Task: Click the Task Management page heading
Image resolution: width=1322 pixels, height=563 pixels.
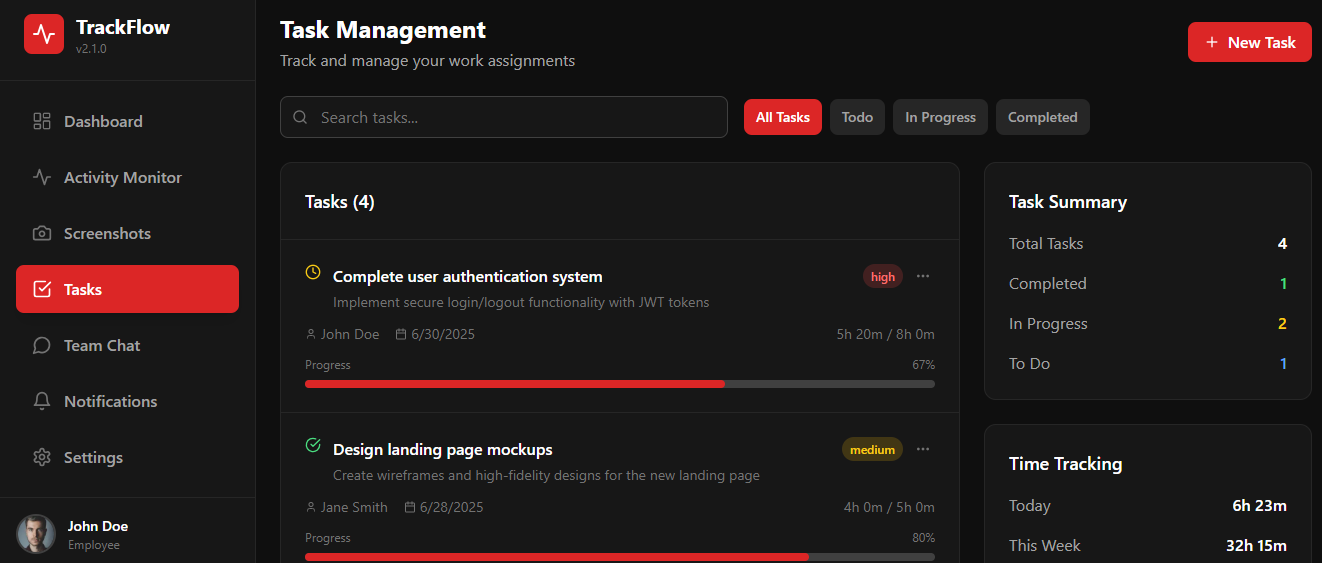Action: pyautogui.click(x=383, y=30)
